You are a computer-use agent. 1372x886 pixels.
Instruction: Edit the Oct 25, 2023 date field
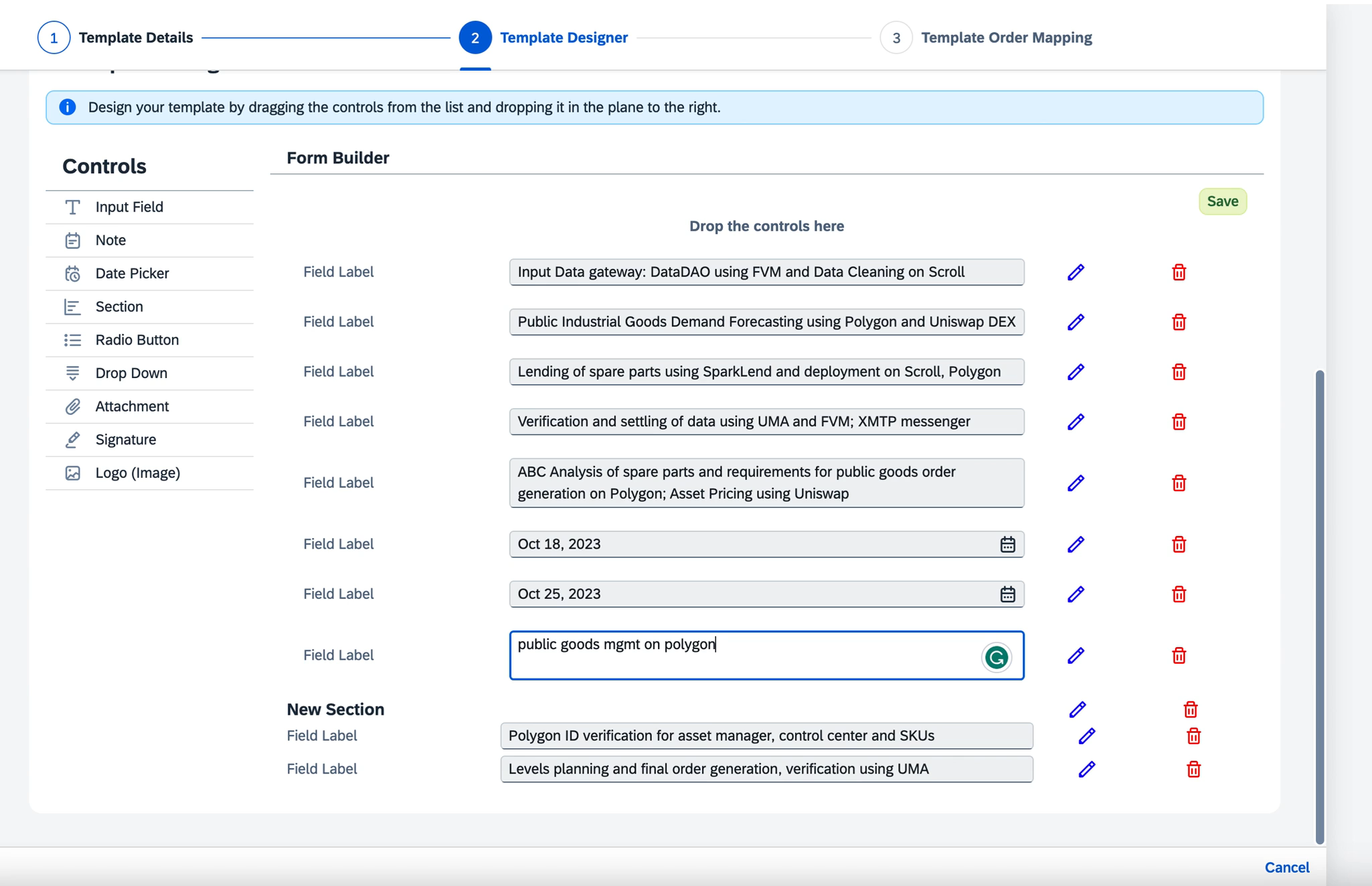1076,594
